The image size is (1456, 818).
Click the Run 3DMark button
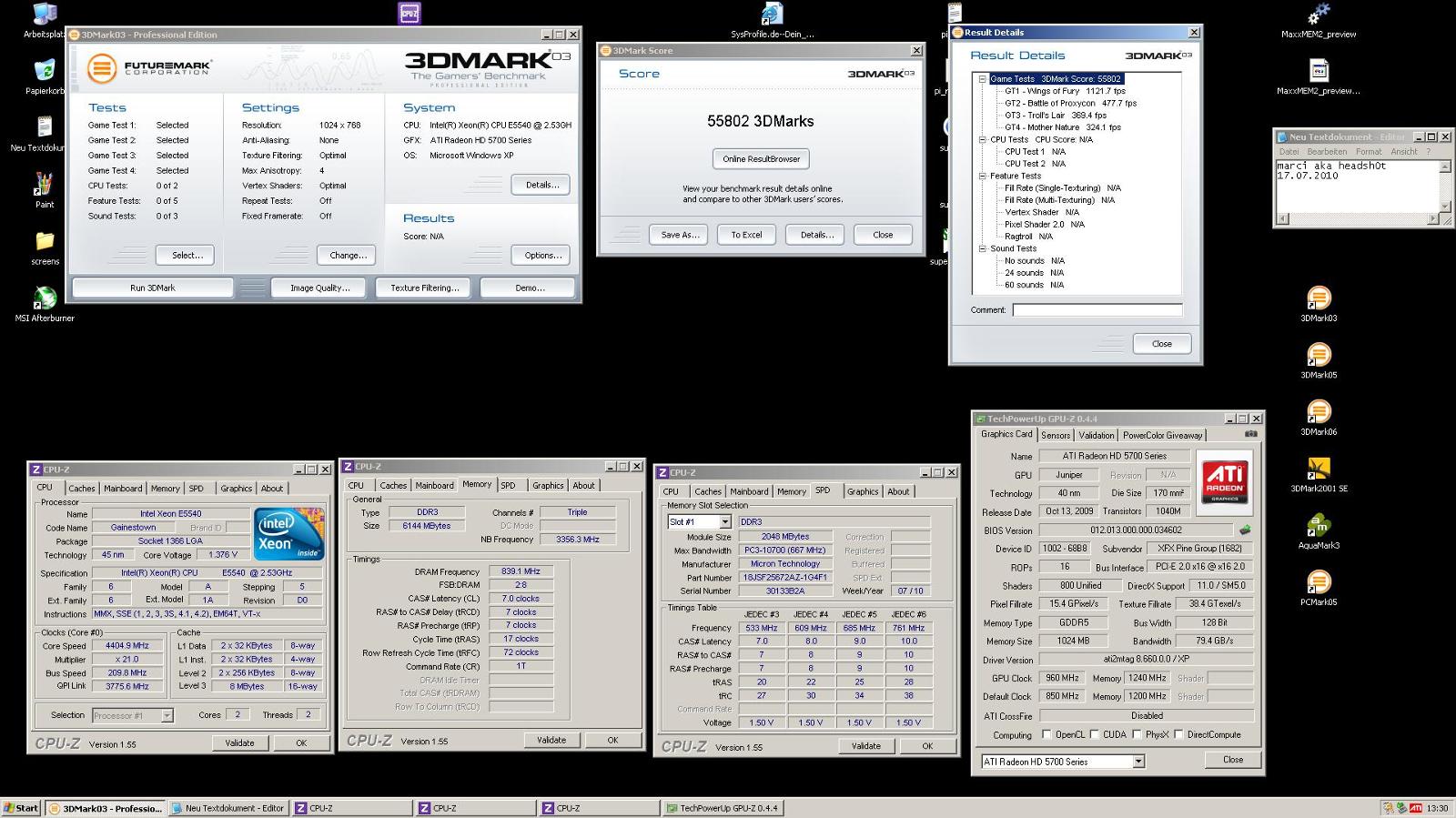[x=152, y=288]
